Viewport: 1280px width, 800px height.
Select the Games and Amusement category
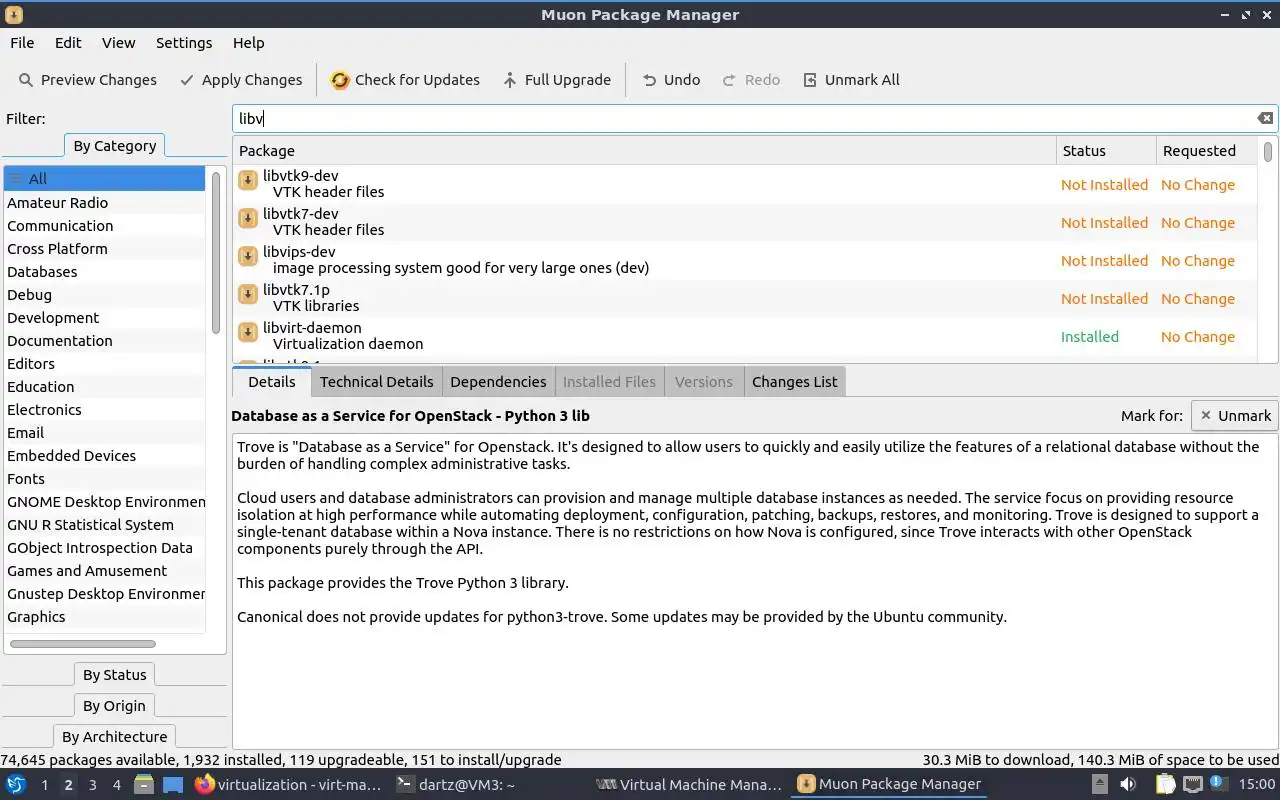click(x=104, y=571)
